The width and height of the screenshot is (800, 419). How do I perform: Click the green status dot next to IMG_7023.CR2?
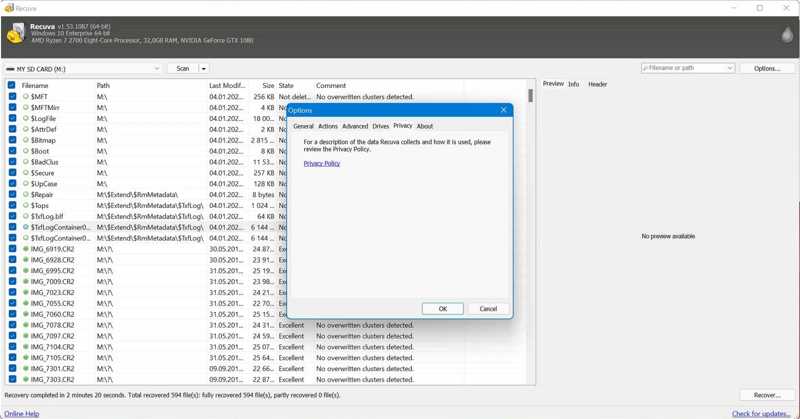pyautogui.click(x=26, y=292)
